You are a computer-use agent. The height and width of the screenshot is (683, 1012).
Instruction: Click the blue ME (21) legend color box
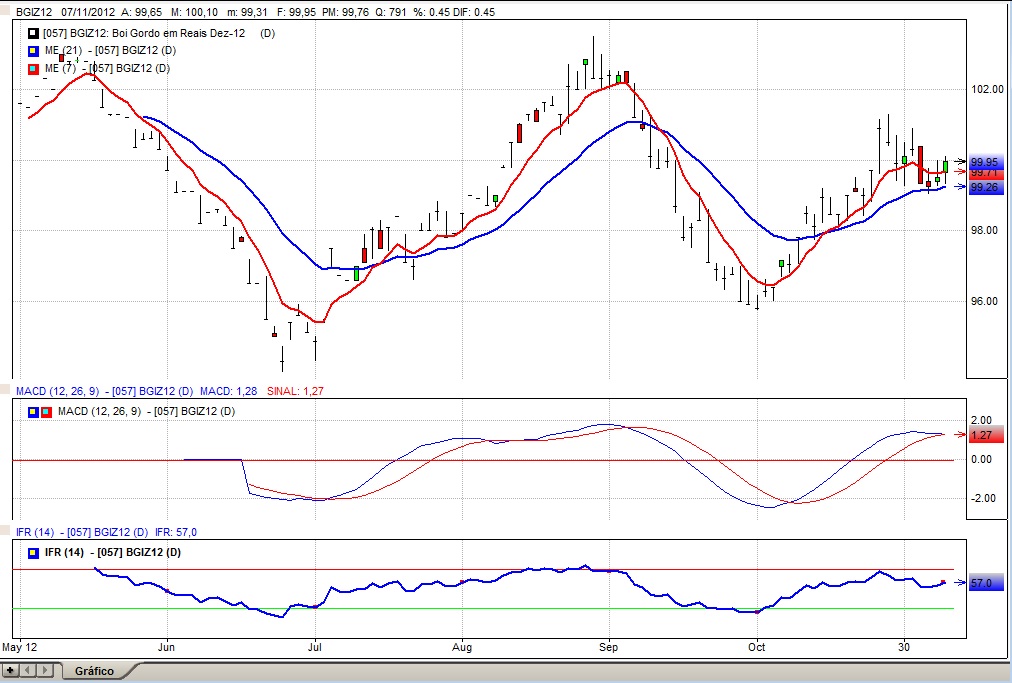[34, 51]
